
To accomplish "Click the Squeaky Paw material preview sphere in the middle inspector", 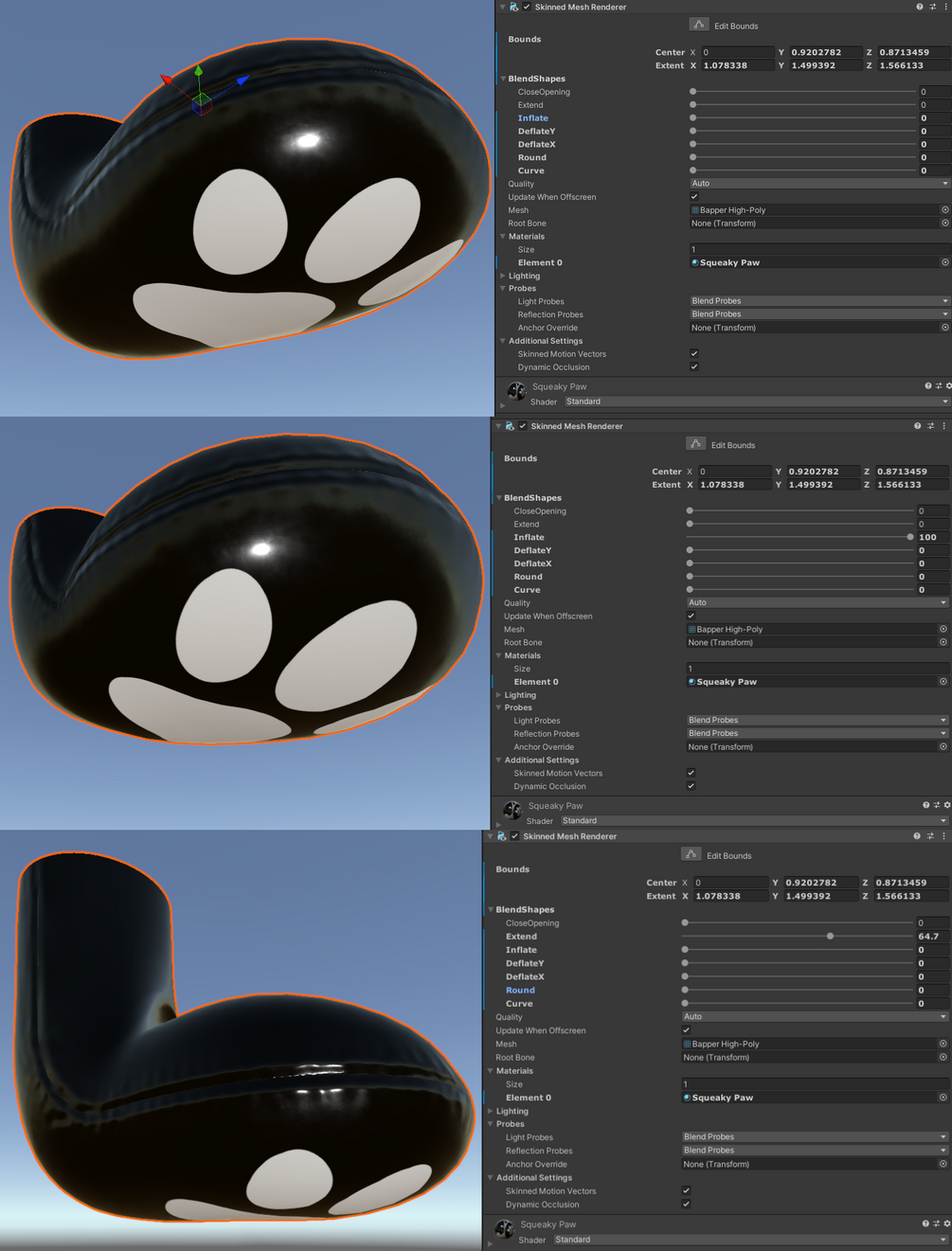I will [512, 810].
